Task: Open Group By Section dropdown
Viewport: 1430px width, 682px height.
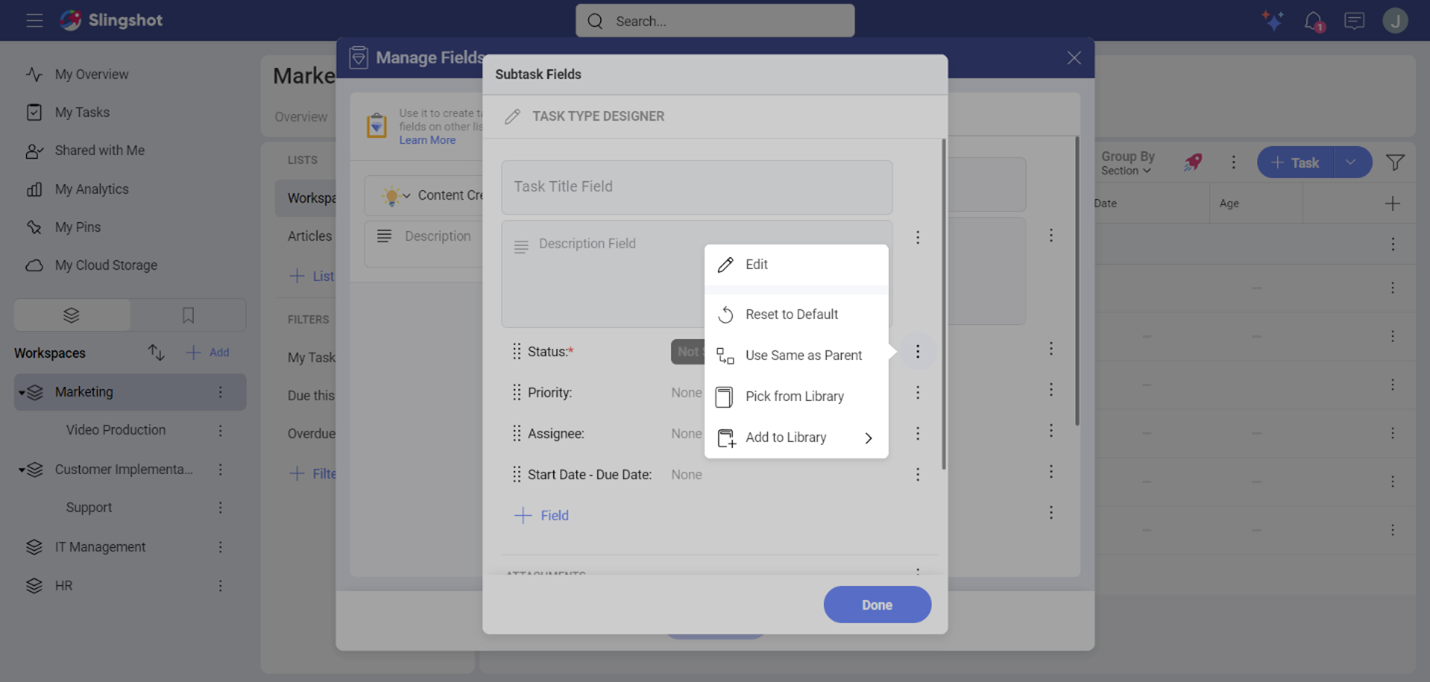Action: coord(1127,163)
